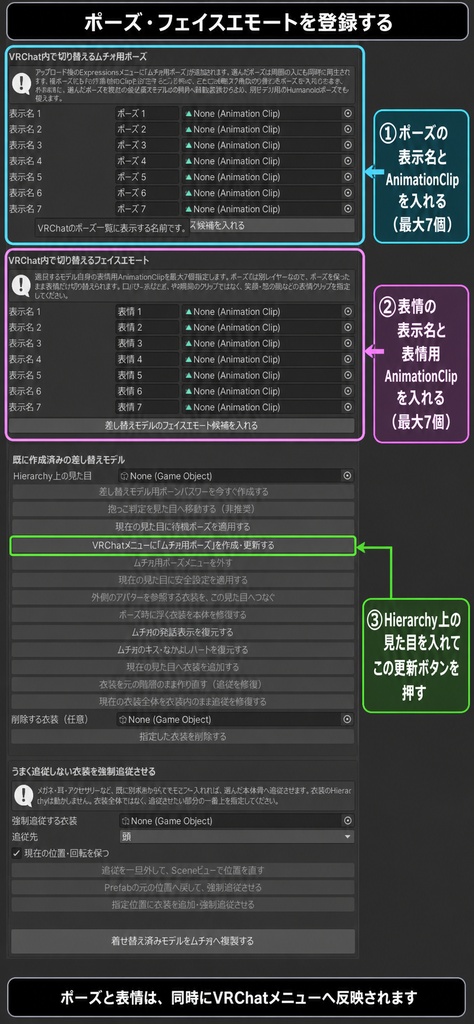
Task: Click ムチヲのキス・なかよしハートを復元する button
Action: point(183,650)
